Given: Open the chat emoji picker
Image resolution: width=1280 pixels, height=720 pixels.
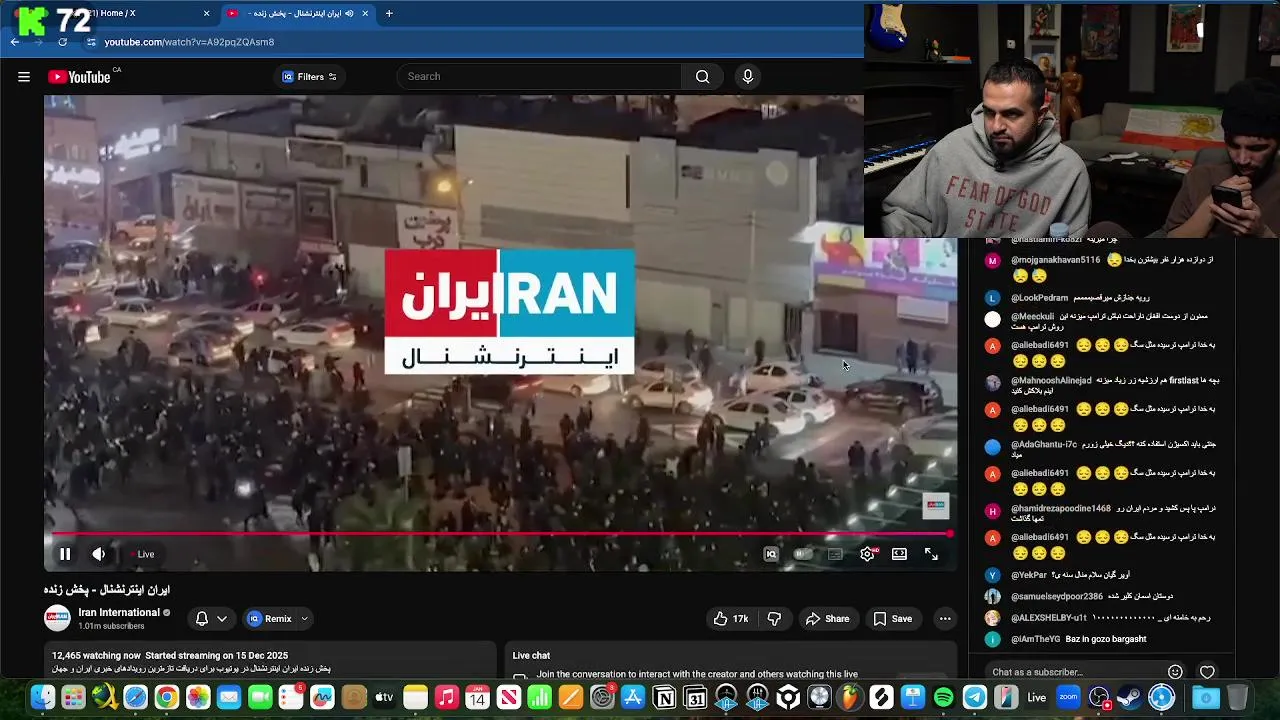Looking at the screenshot, I should (x=1175, y=672).
